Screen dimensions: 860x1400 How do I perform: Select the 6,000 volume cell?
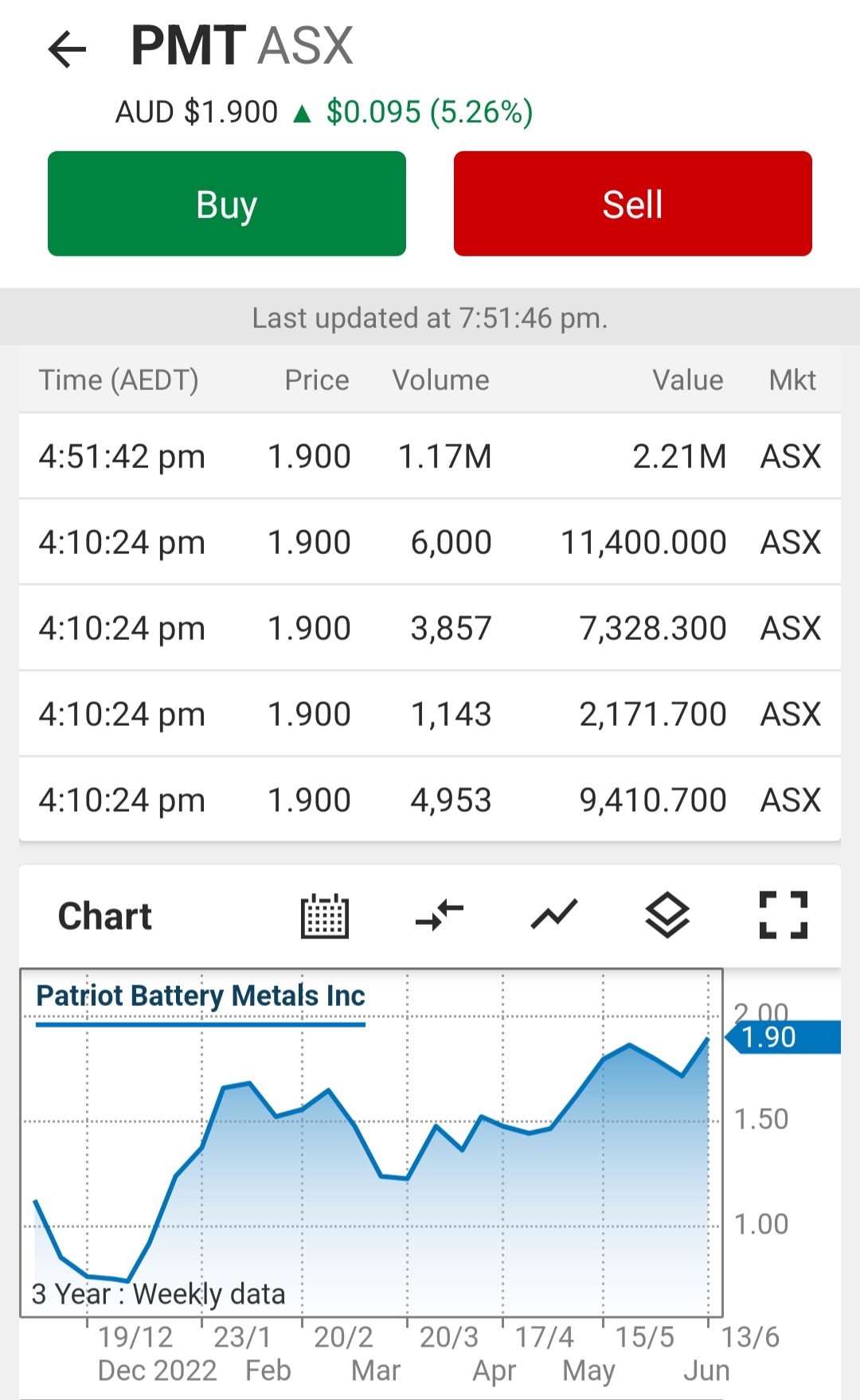pyautogui.click(x=451, y=543)
